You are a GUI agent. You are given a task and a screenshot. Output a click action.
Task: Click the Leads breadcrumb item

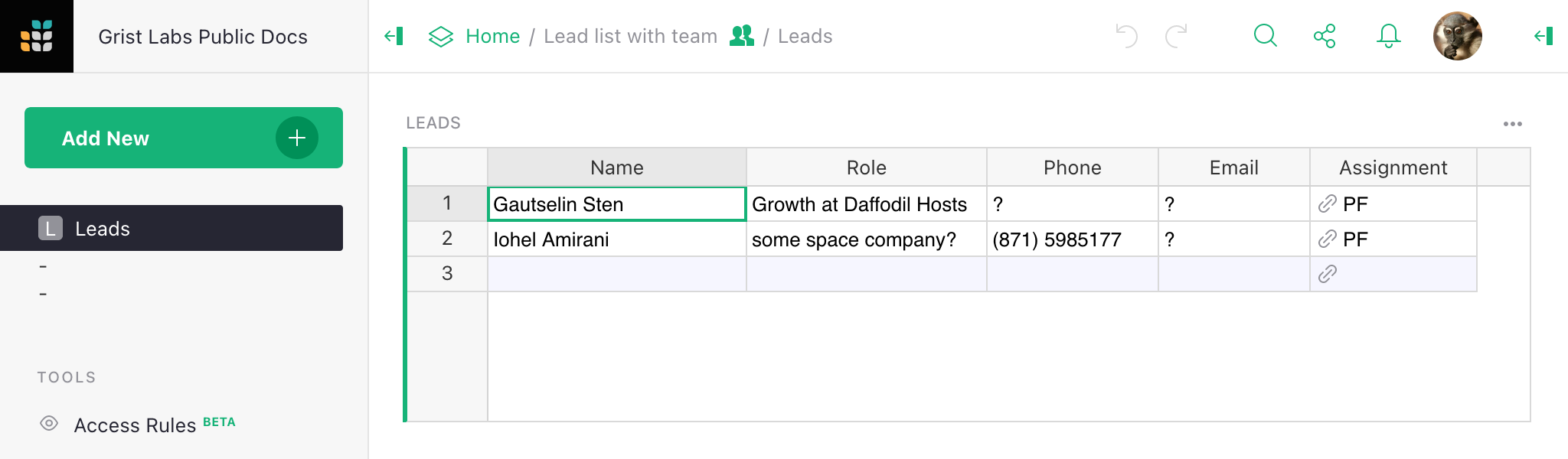805,35
